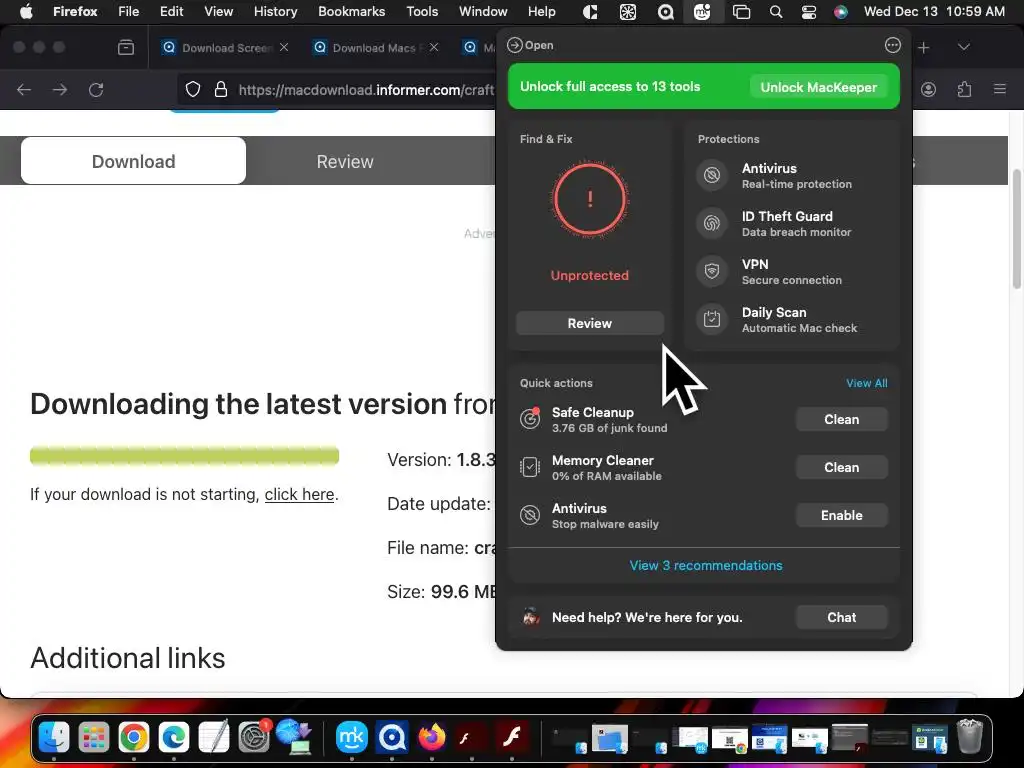
Task: Open Microsoft Edge from the Dock
Action: [x=174, y=737]
